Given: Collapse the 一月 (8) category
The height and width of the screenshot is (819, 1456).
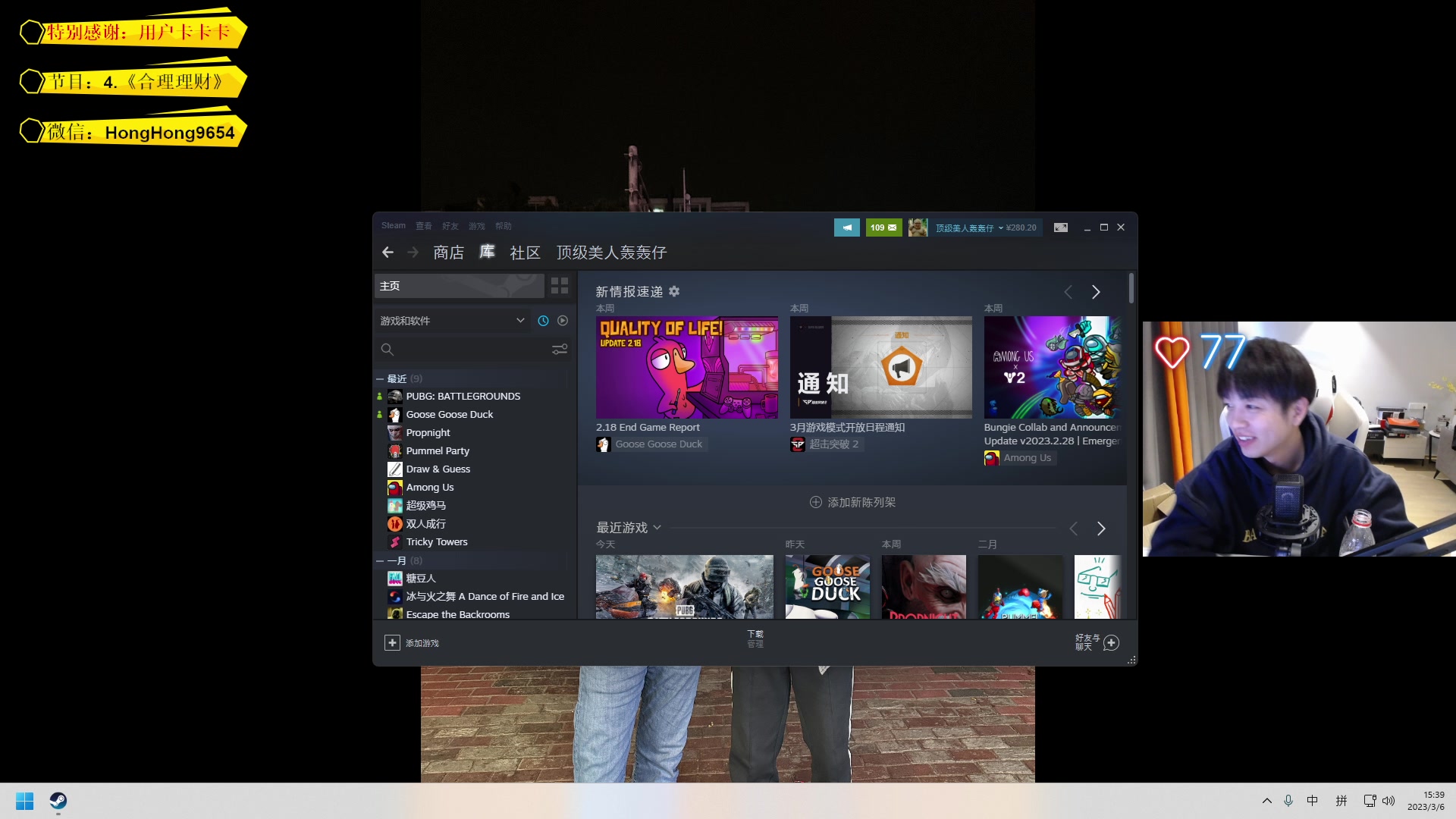Looking at the screenshot, I should coord(380,561).
